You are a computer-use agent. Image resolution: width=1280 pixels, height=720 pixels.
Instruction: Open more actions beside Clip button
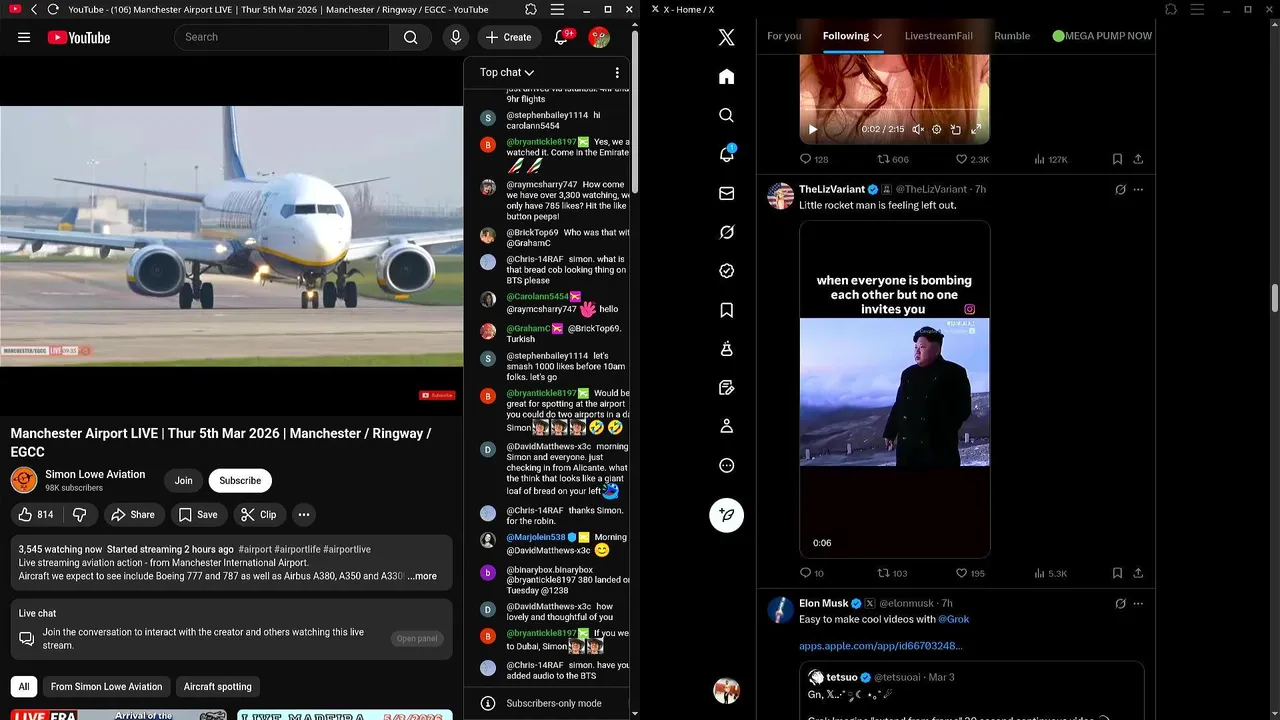[x=303, y=515]
